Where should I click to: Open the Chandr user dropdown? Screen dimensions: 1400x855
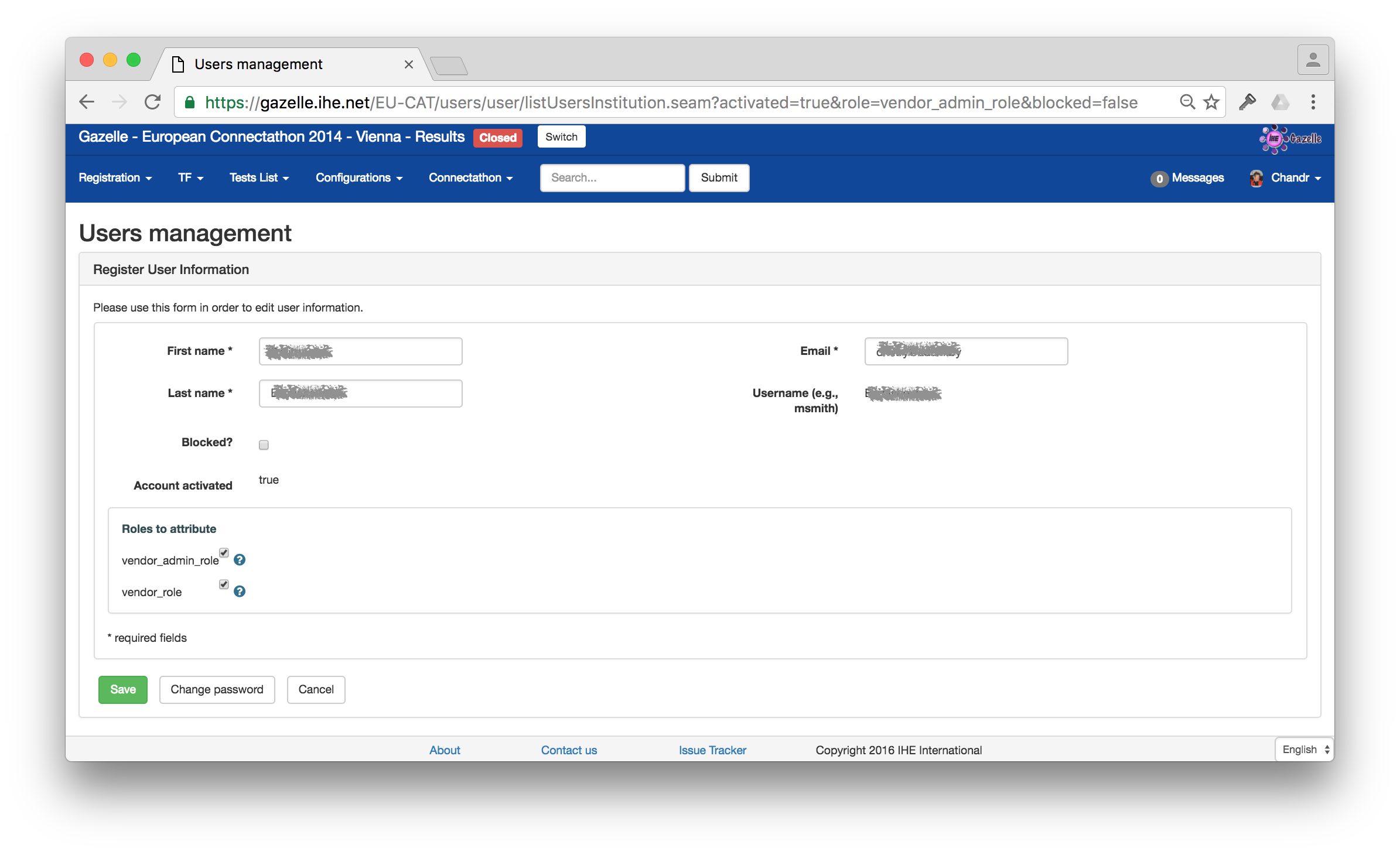click(x=1286, y=178)
